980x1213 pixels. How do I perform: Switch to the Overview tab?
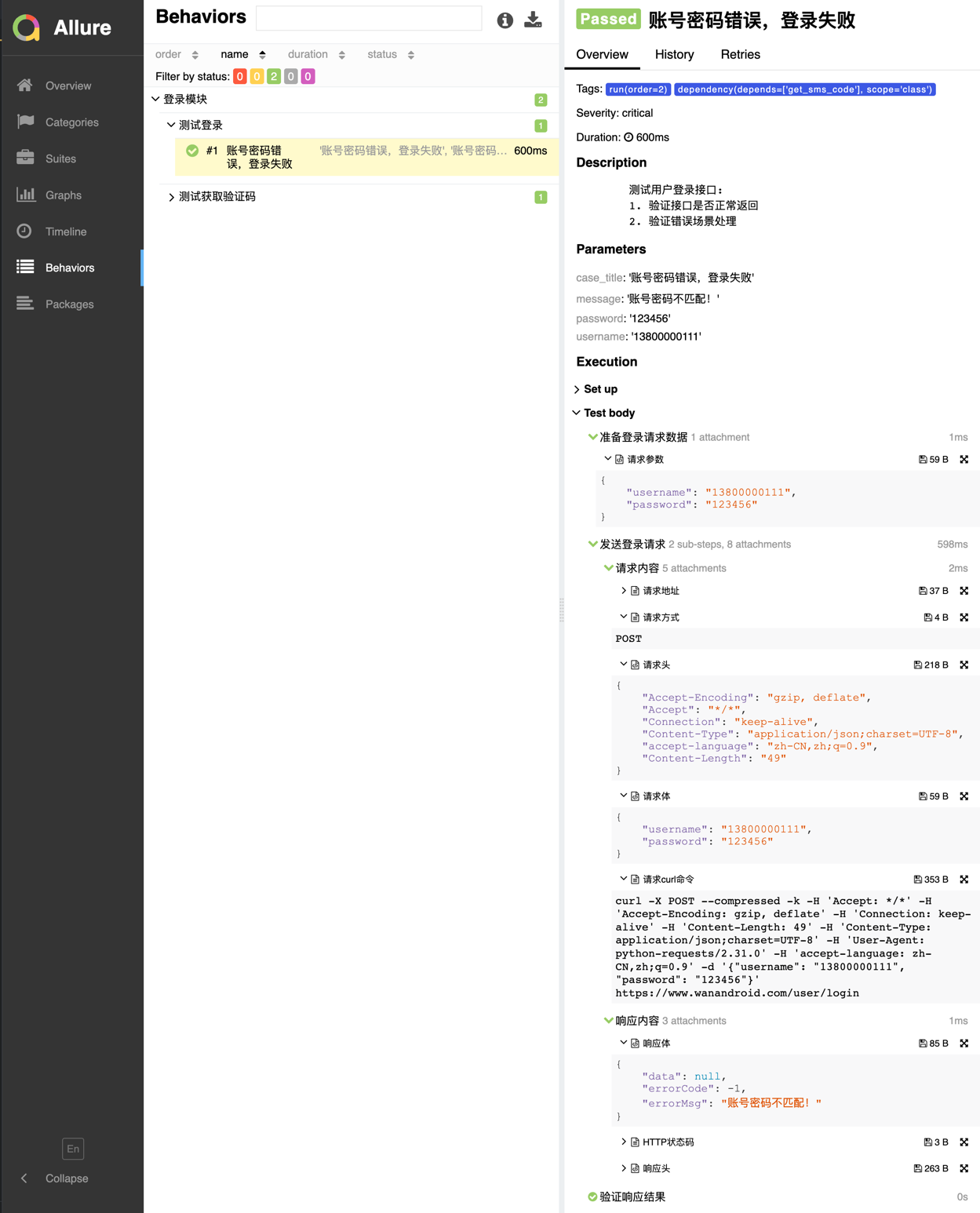(x=602, y=54)
